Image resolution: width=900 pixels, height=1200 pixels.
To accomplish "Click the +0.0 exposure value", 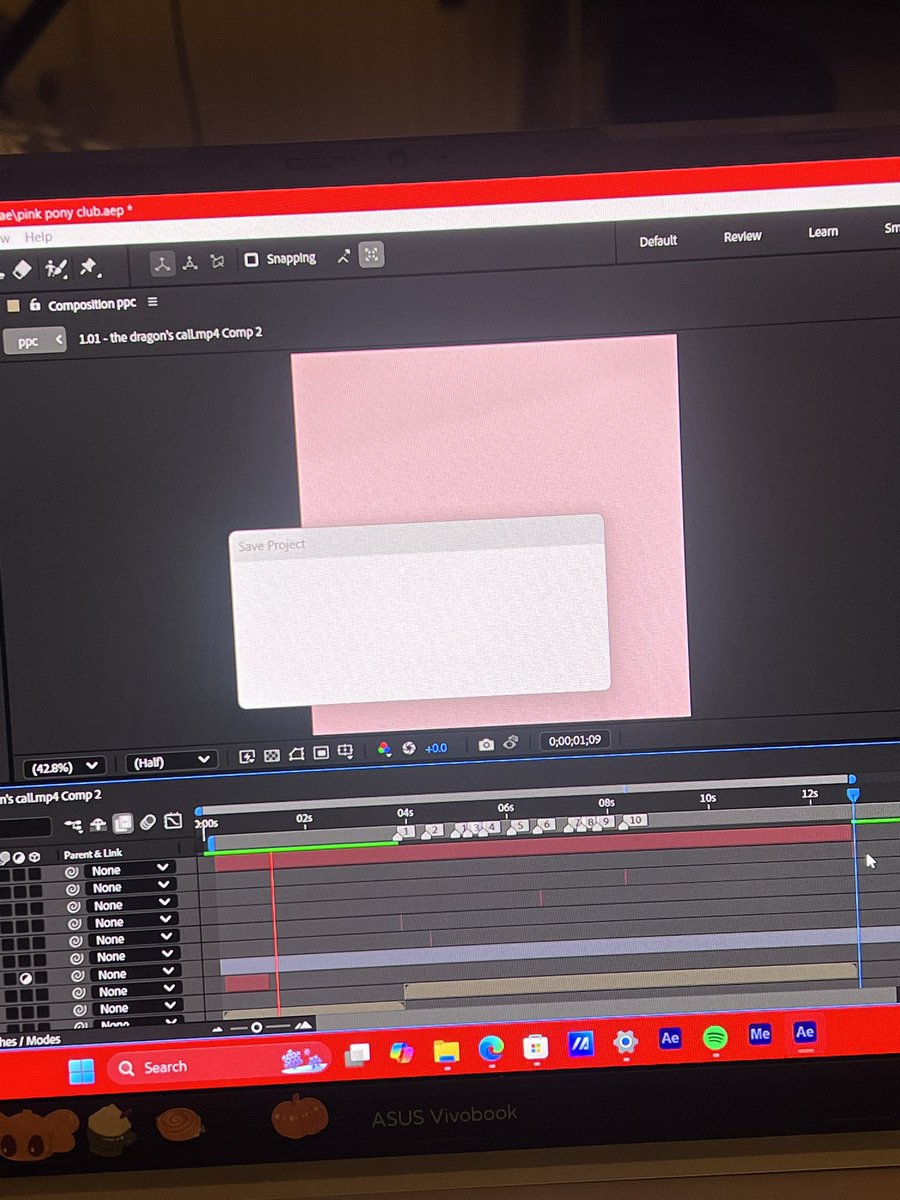I will click(436, 747).
